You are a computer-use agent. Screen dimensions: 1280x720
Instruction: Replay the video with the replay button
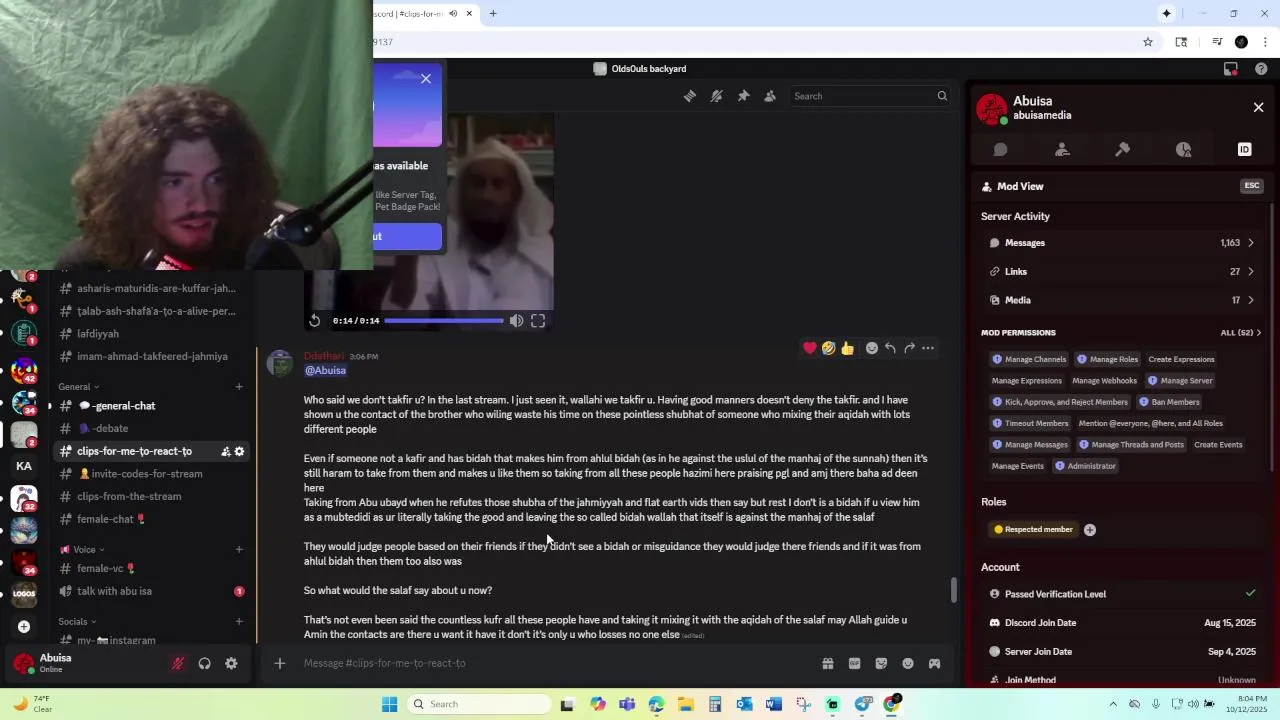click(314, 321)
